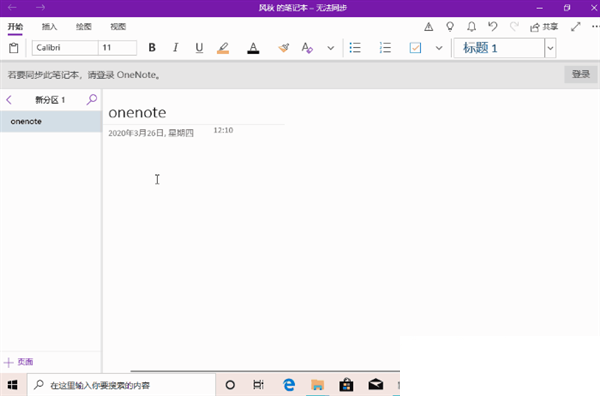Click the 共享 share button

pyautogui.click(x=544, y=27)
